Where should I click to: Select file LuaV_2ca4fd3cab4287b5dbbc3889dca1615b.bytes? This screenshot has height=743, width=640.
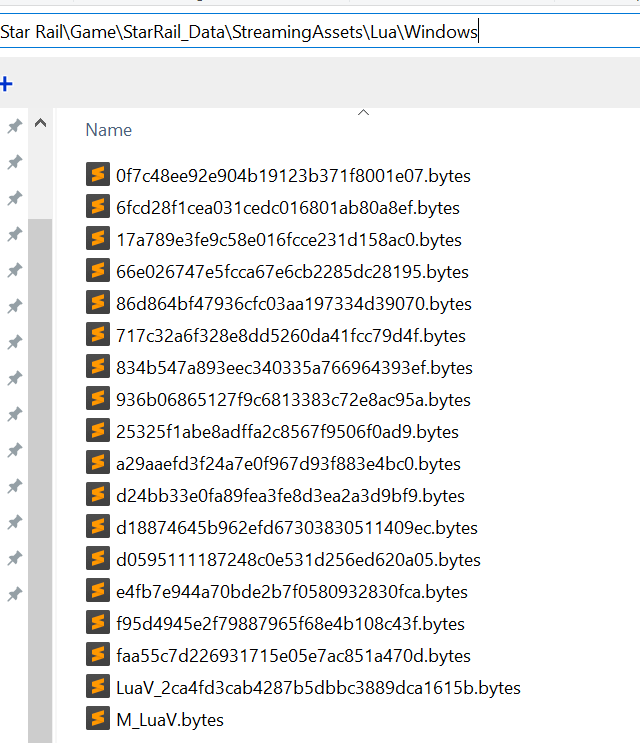tap(318, 688)
